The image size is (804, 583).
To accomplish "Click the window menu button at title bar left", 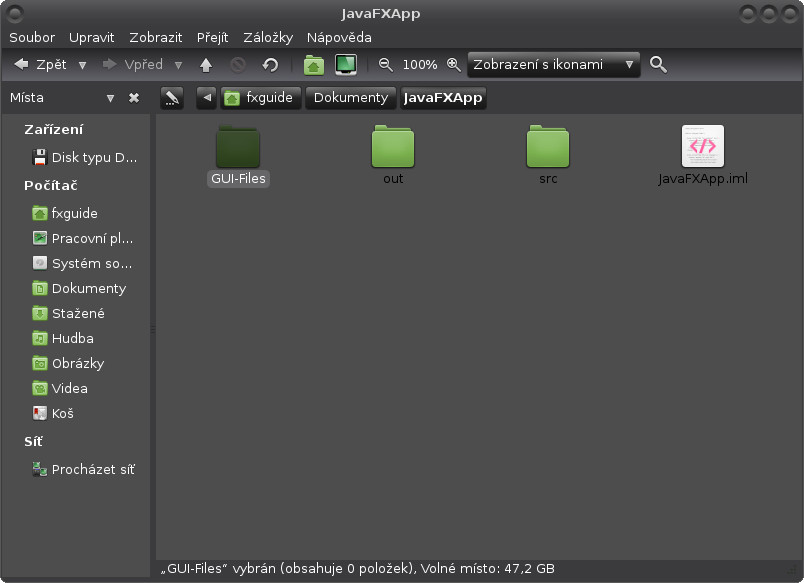I will point(15,14).
